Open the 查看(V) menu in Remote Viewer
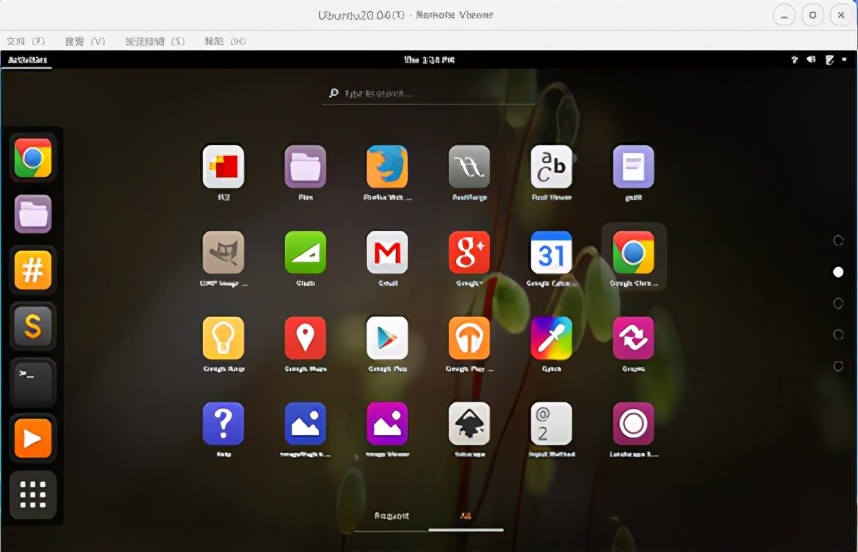This screenshot has height=552, width=858. (85, 42)
